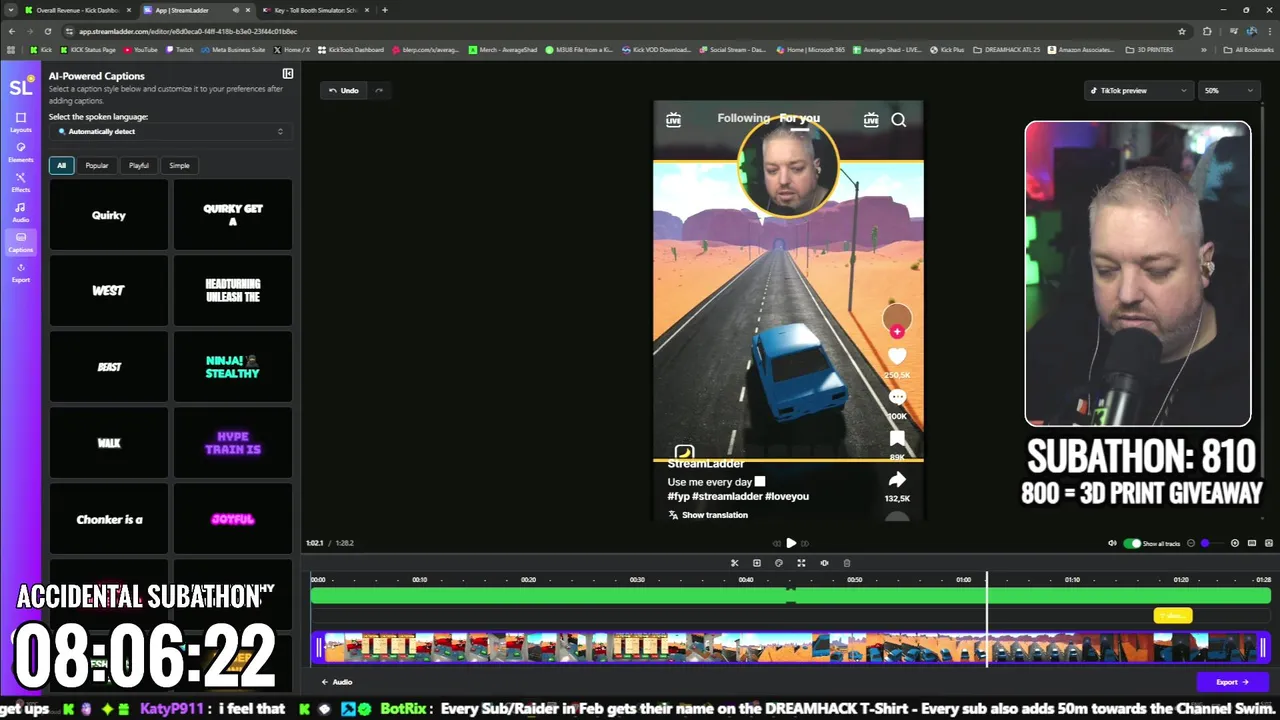1280x720 pixels.
Task: Choose the BEAST caption style
Action: (x=109, y=367)
